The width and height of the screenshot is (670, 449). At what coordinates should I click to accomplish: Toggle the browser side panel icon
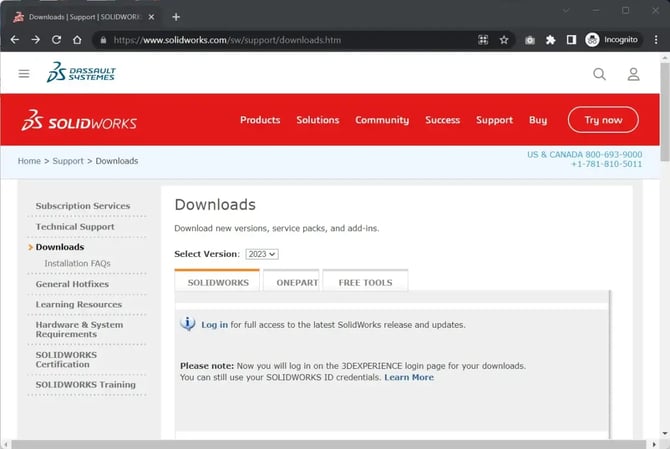[x=571, y=40]
